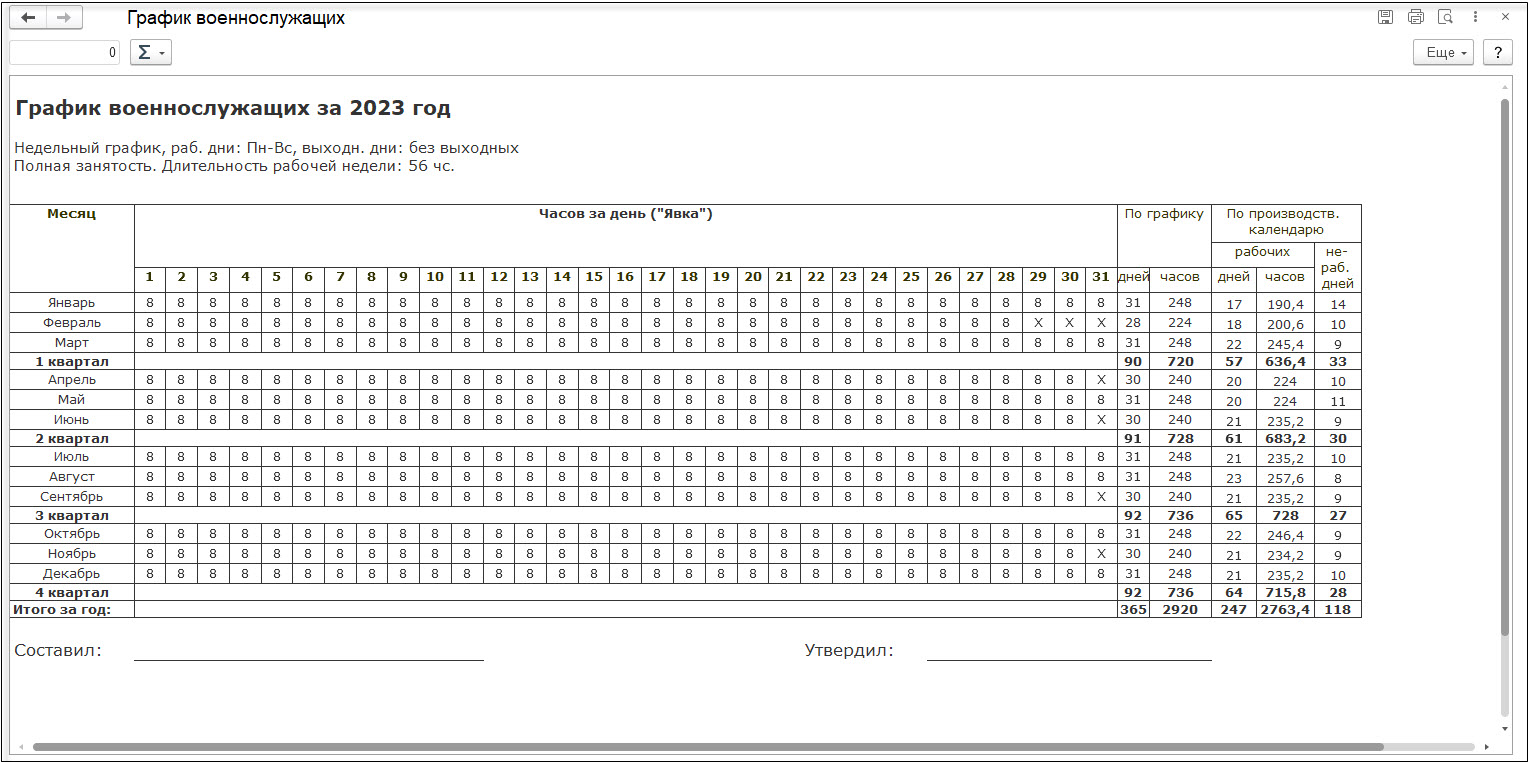This screenshot has width=1528, height=762.
Task: Select the 'Декабрь' row label
Action: pyautogui.click(x=72, y=573)
